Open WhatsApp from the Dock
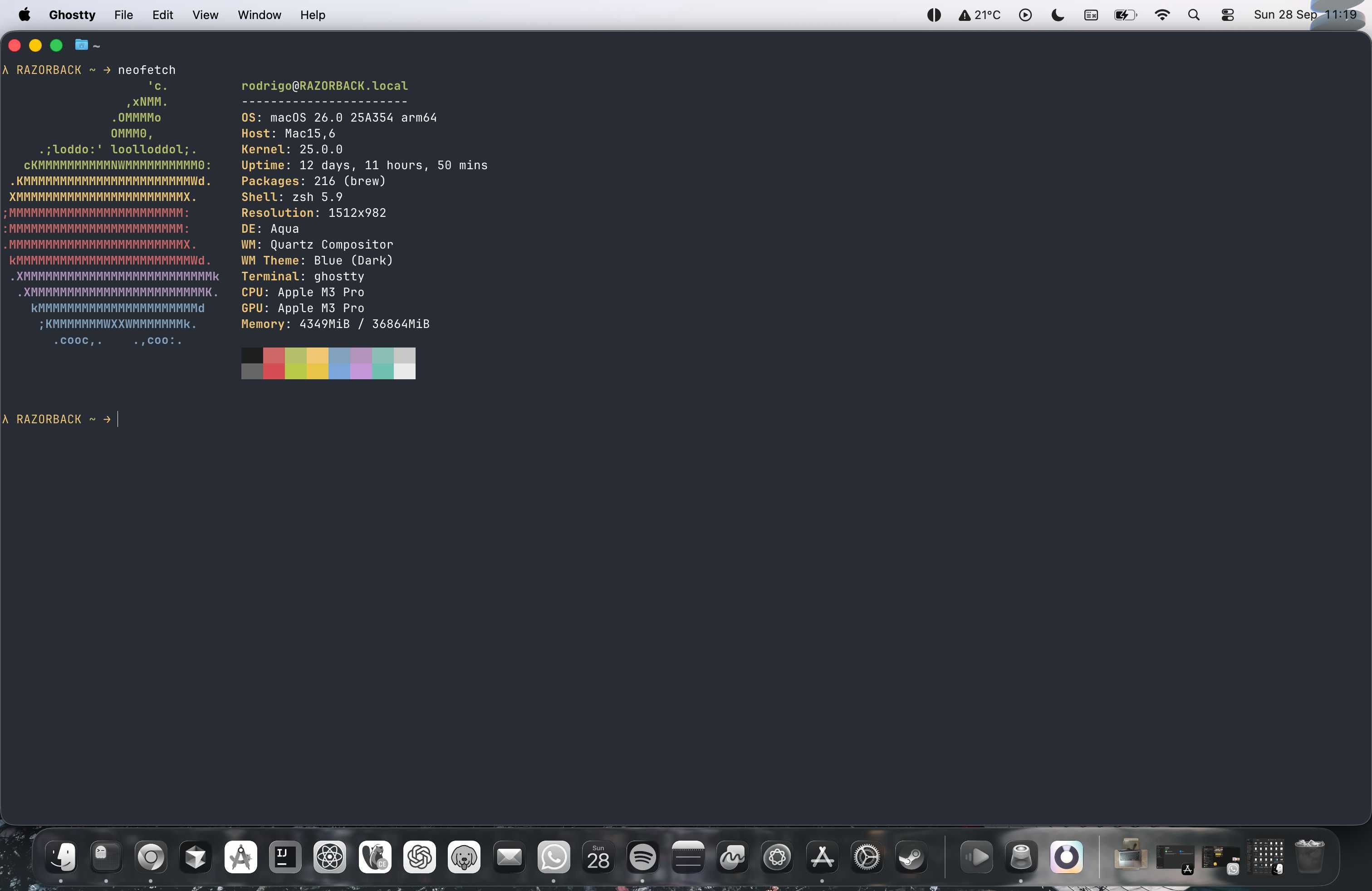Screen dimensions: 1372x891 (x=554, y=857)
